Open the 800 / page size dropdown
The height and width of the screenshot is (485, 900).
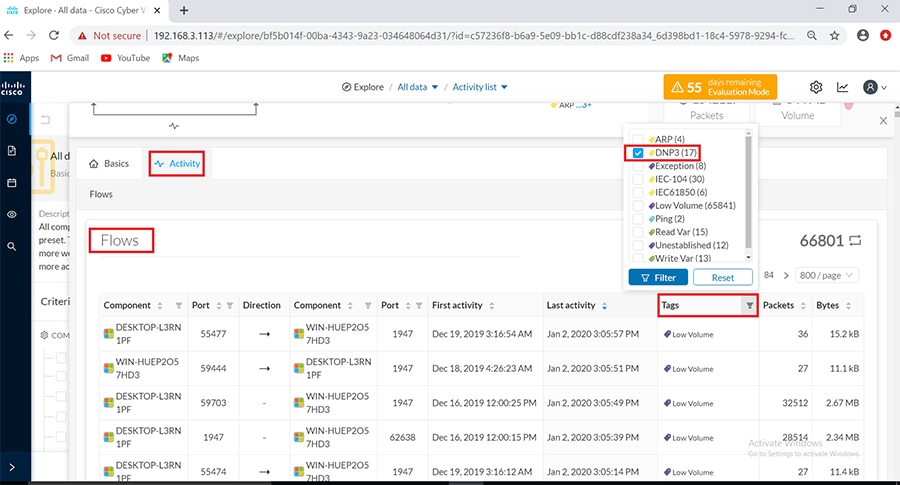(827, 276)
